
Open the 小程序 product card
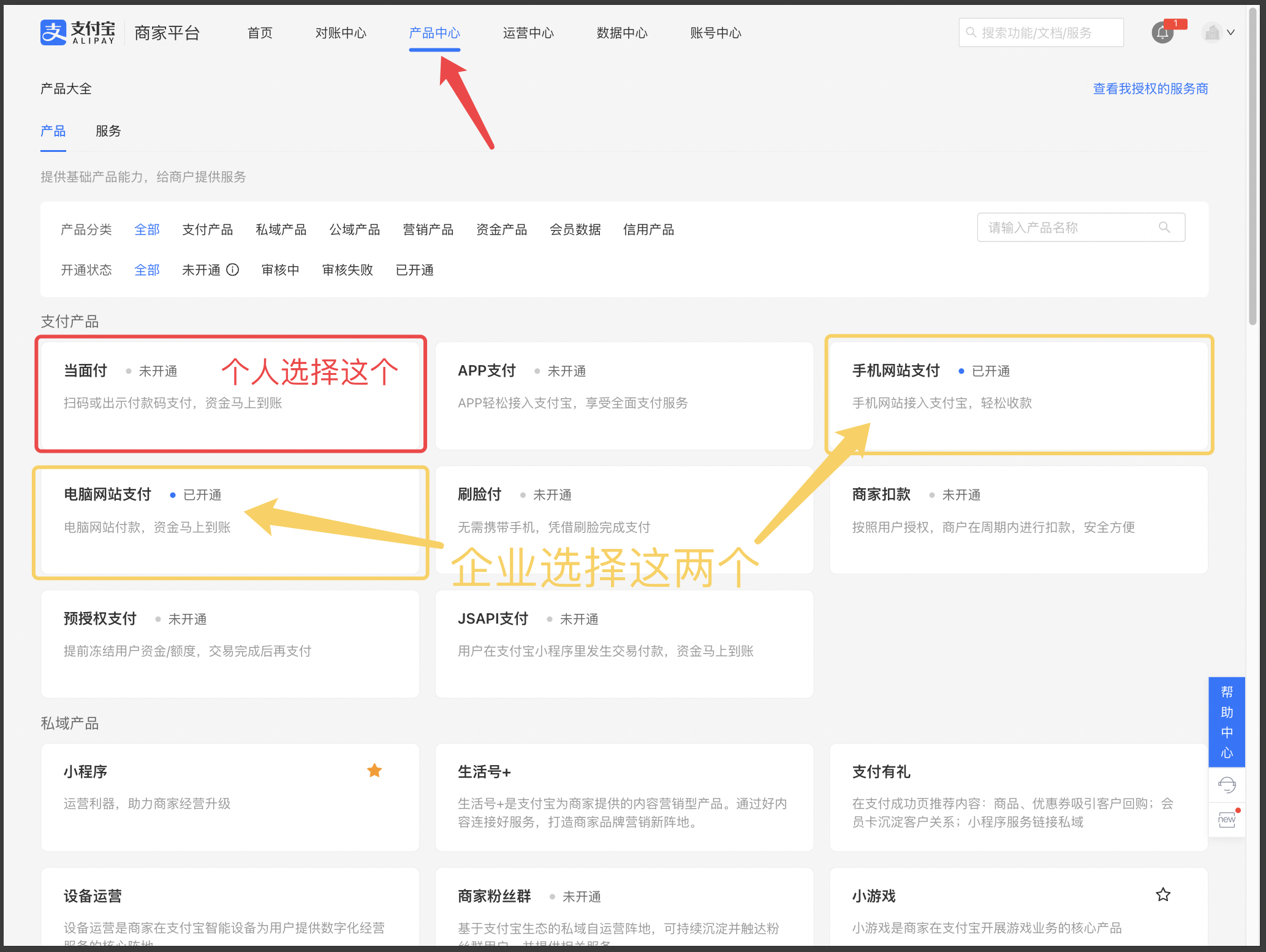[230, 797]
